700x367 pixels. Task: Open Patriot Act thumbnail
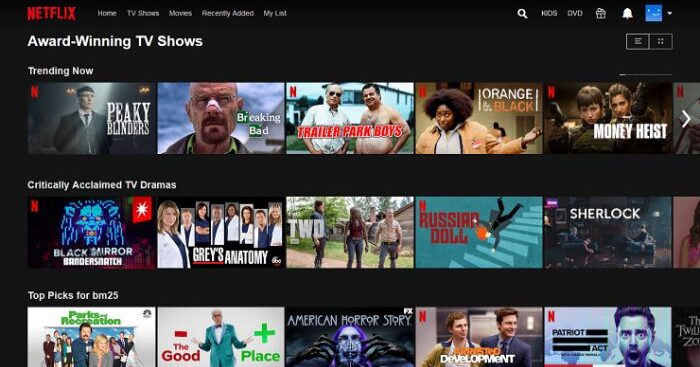point(608,337)
